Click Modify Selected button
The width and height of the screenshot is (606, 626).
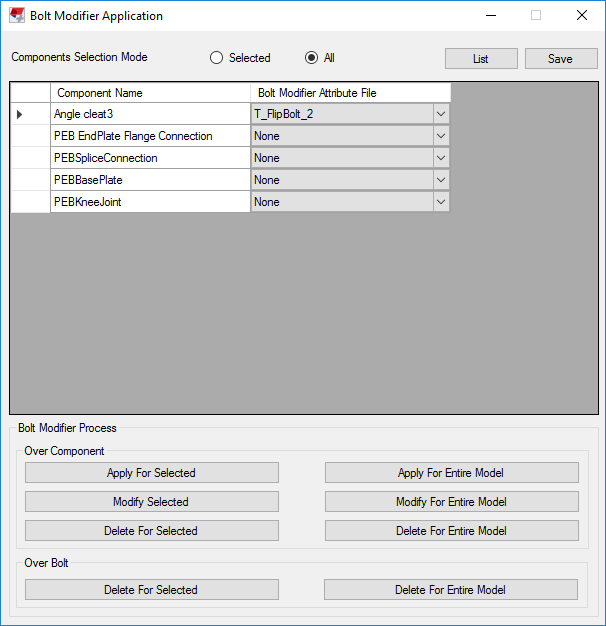tap(152, 502)
